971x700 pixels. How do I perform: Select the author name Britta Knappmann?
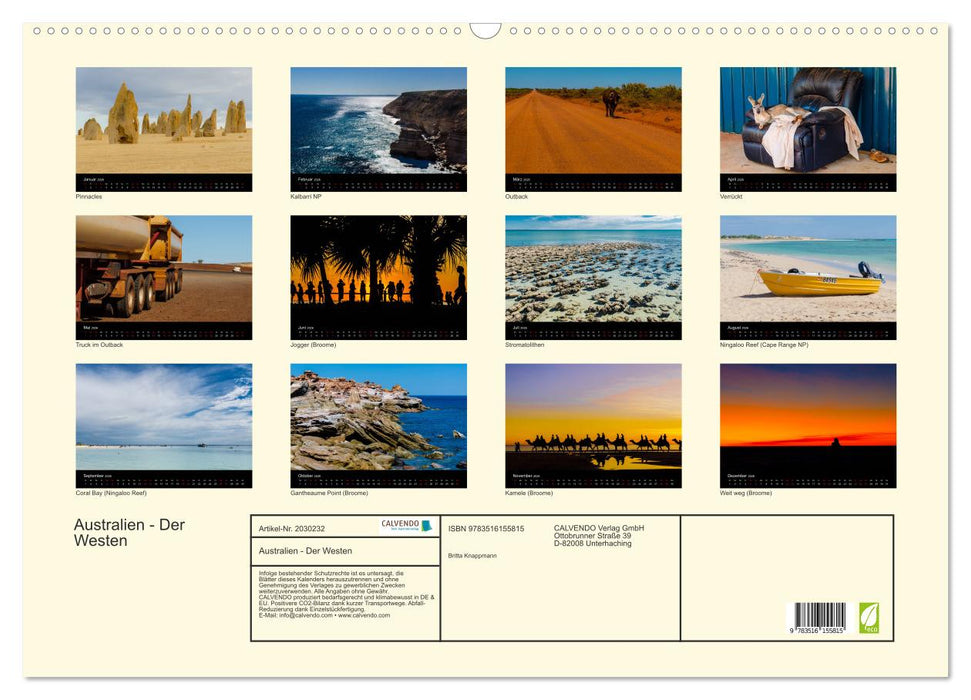[471, 554]
